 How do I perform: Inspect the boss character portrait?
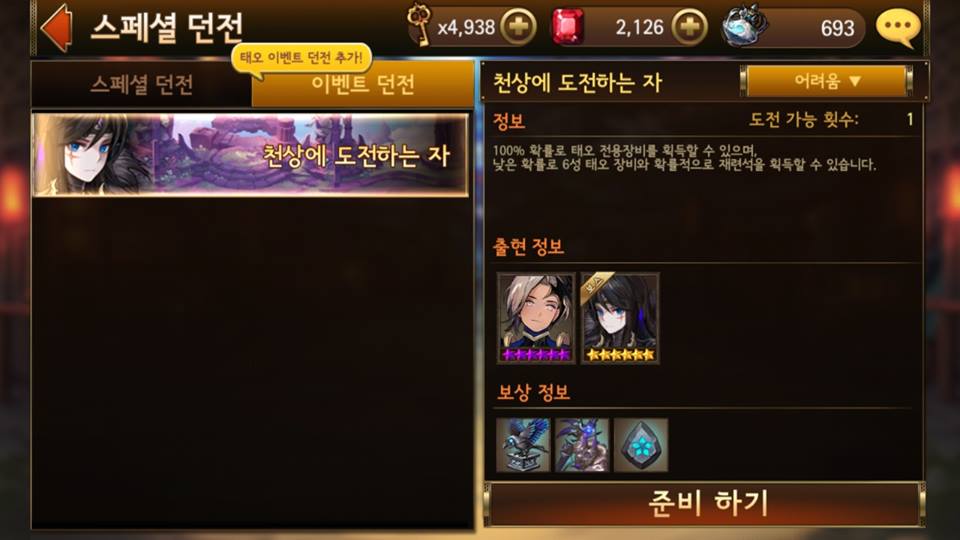620,318
